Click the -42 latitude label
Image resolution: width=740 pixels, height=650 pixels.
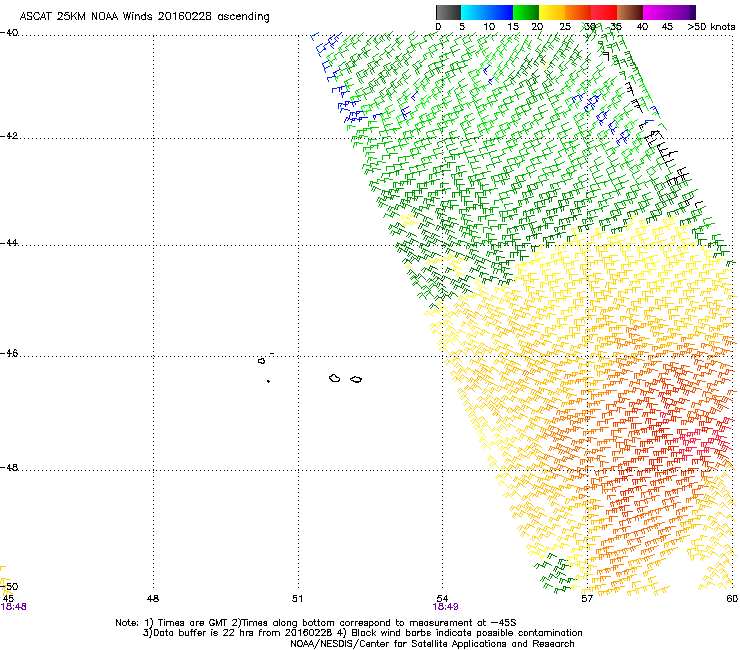9,136
